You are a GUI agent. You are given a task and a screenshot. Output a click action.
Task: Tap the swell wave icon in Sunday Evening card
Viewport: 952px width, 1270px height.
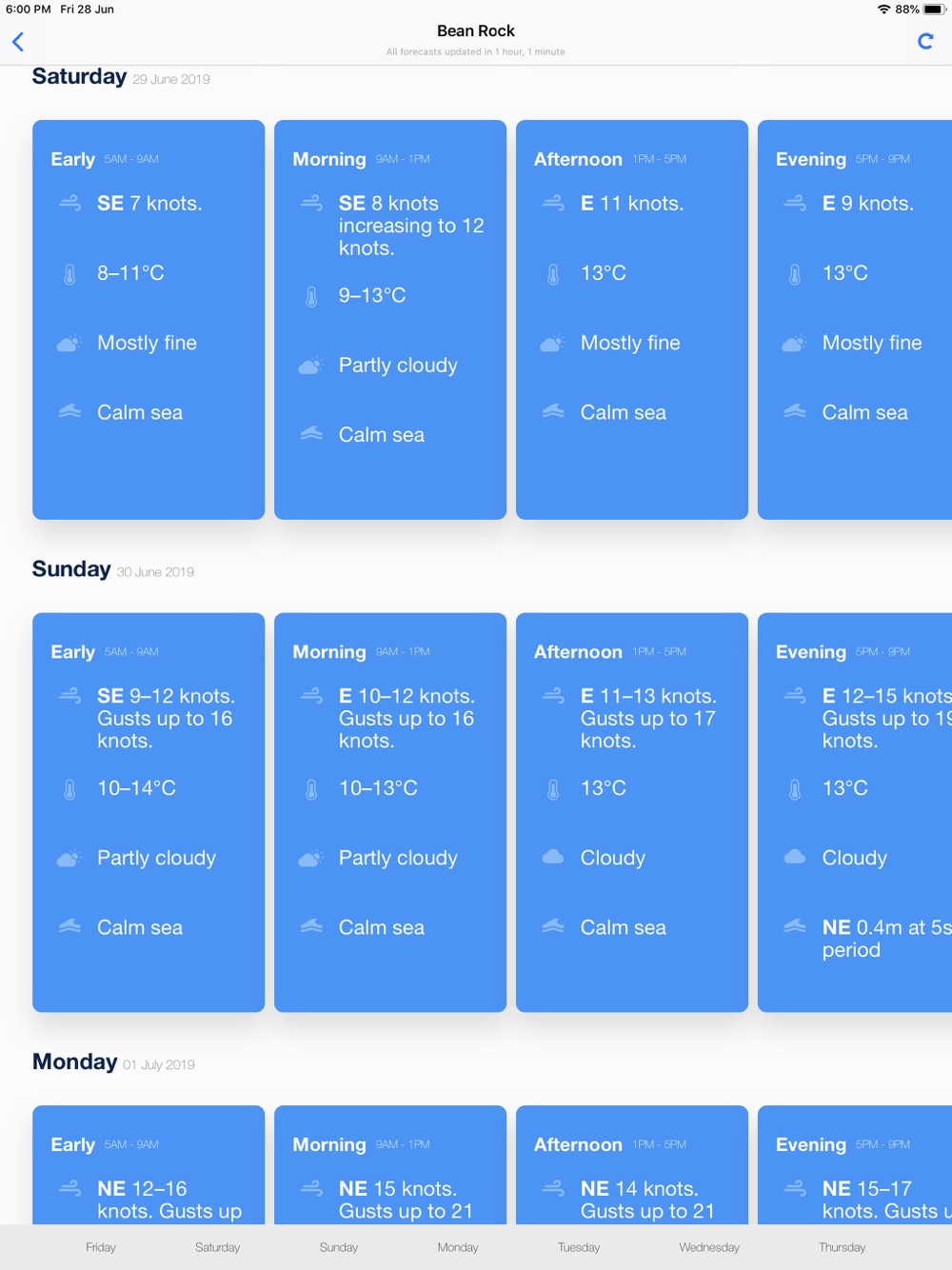click(x=795, y=926)
